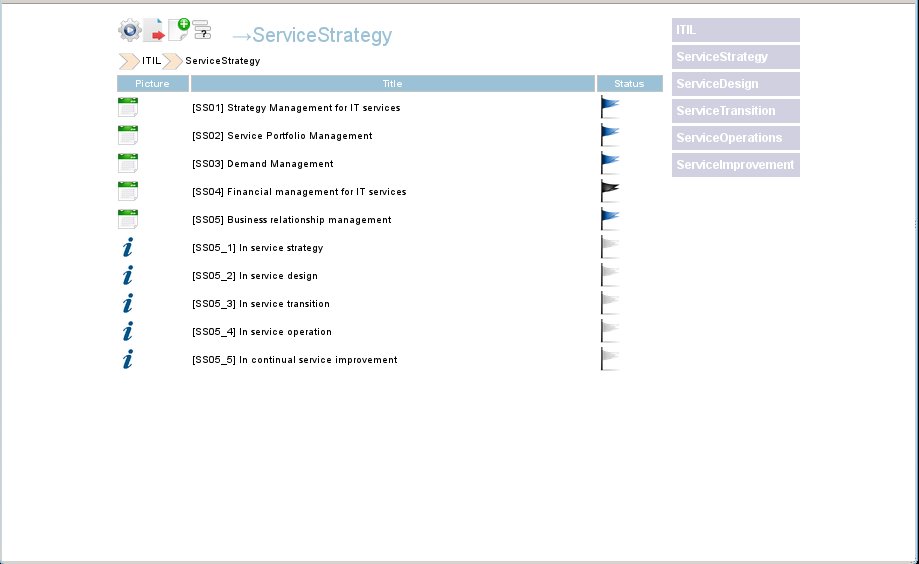Open the SS05 Business relationship calendar icon
The width and height of the screenshot is (919, 564).
(128, 220)
